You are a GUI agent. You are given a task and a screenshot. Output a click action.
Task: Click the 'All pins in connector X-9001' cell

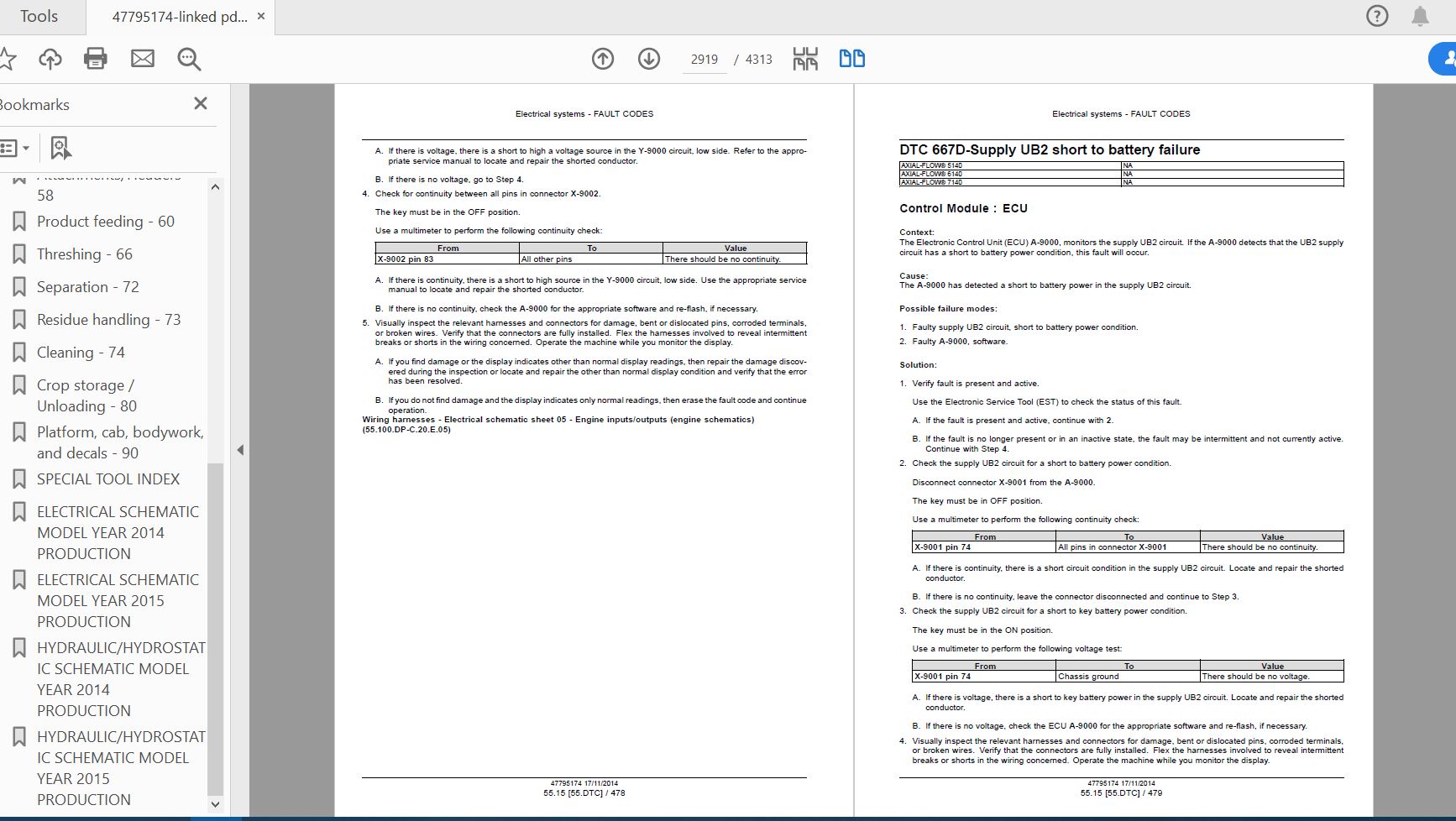(x=1128, y=547)
